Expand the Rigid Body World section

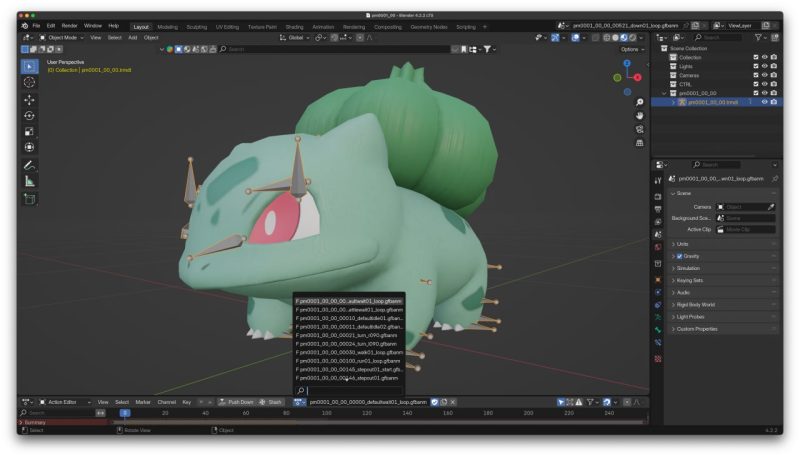click(694, 304)
